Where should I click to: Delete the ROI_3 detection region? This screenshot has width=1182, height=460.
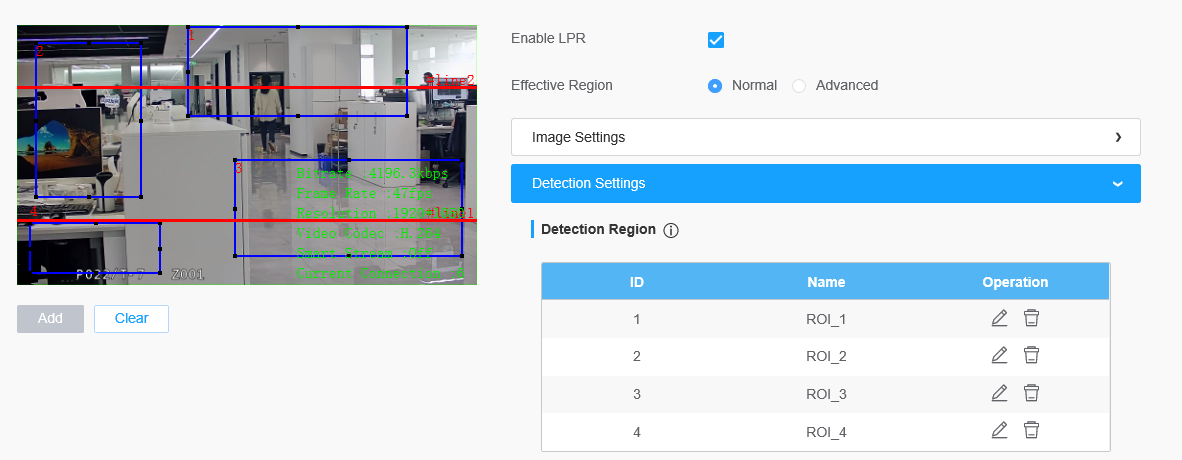pos(1031,393)
